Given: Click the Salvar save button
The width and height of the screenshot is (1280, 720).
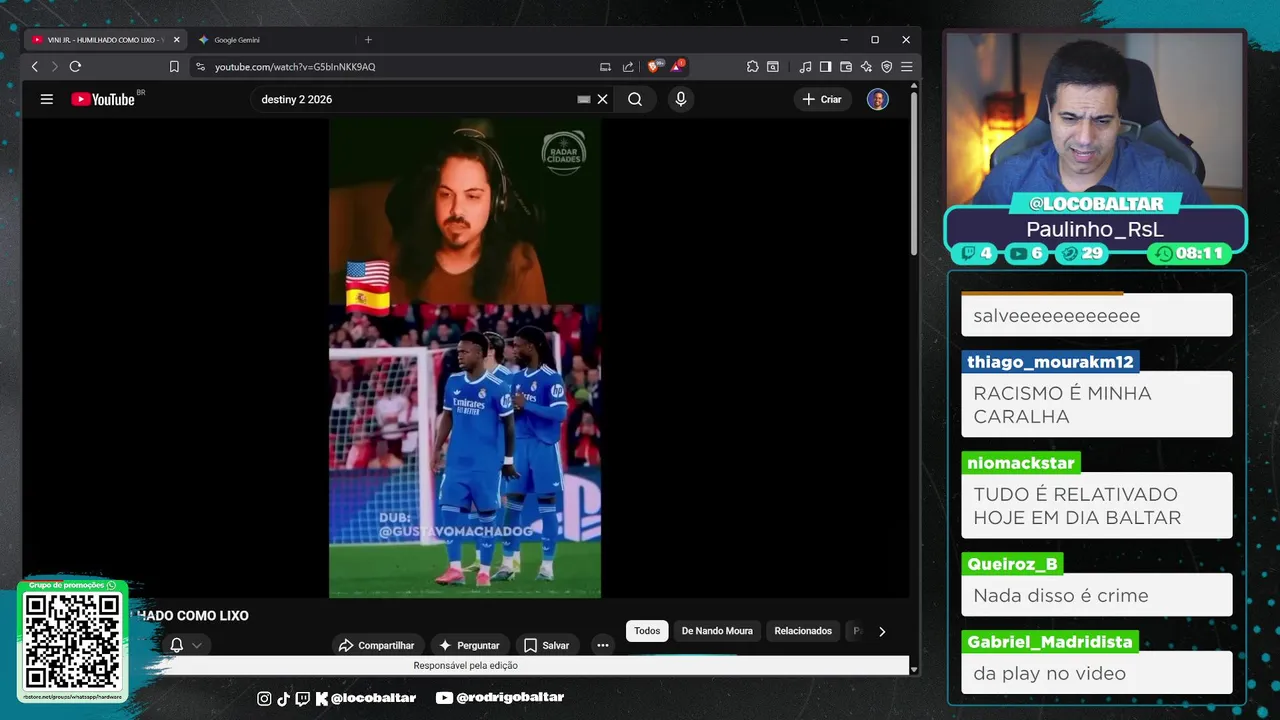Looking at the screenshot, I should point(547,645).
